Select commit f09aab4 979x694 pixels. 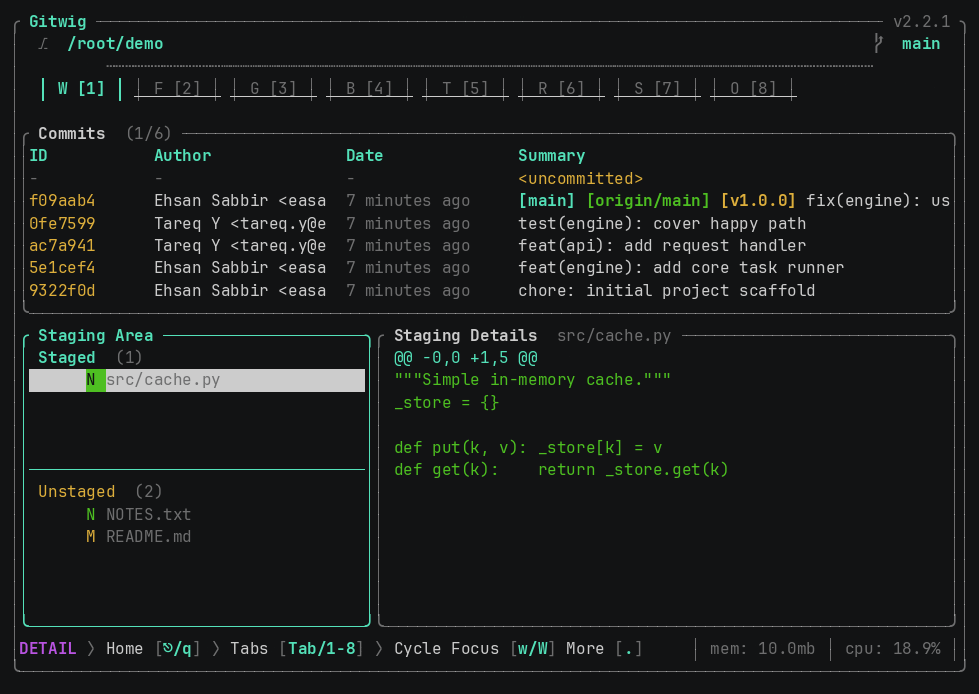490,201
